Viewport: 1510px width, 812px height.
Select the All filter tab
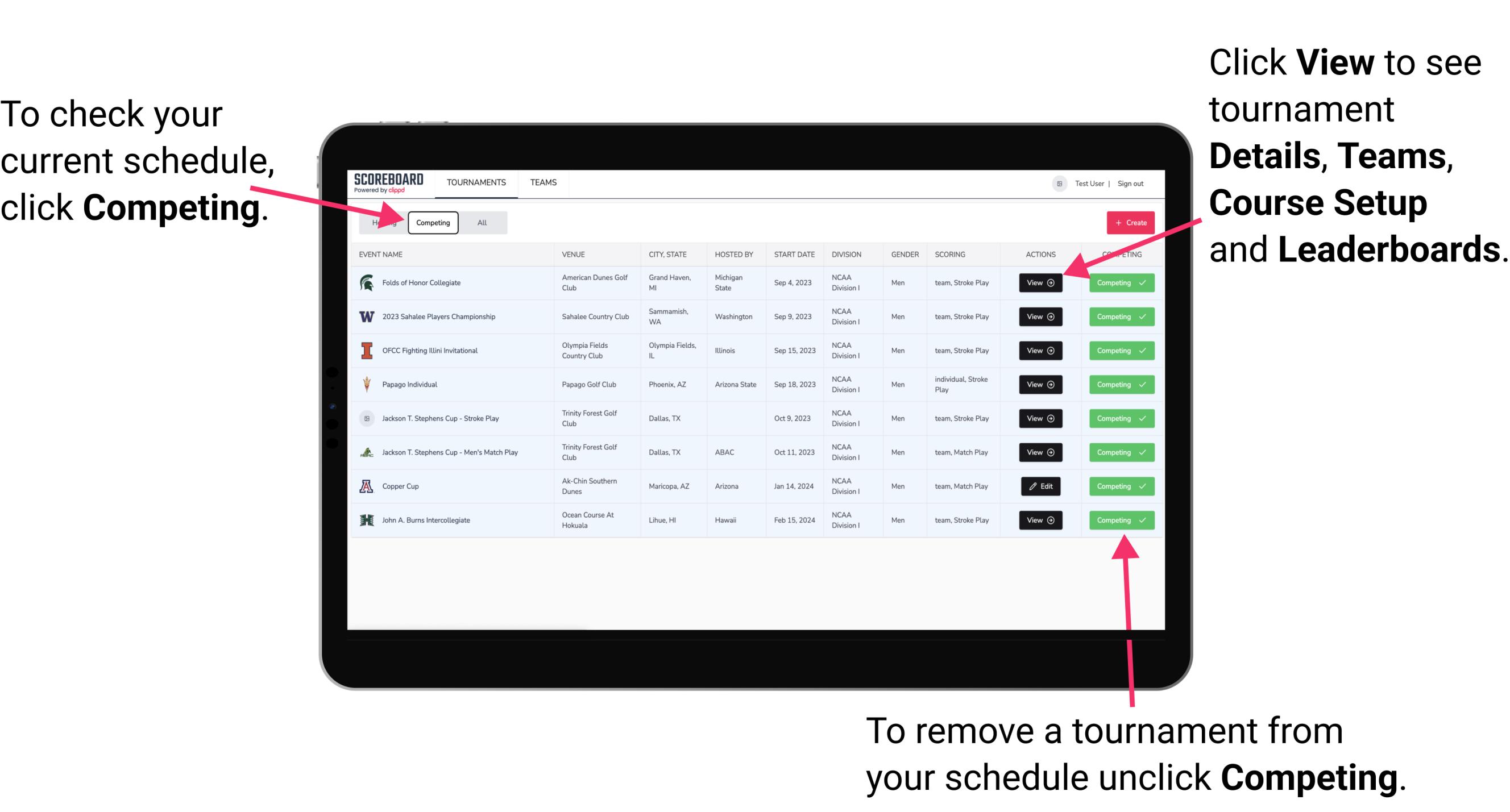click(x=480, y=222)
